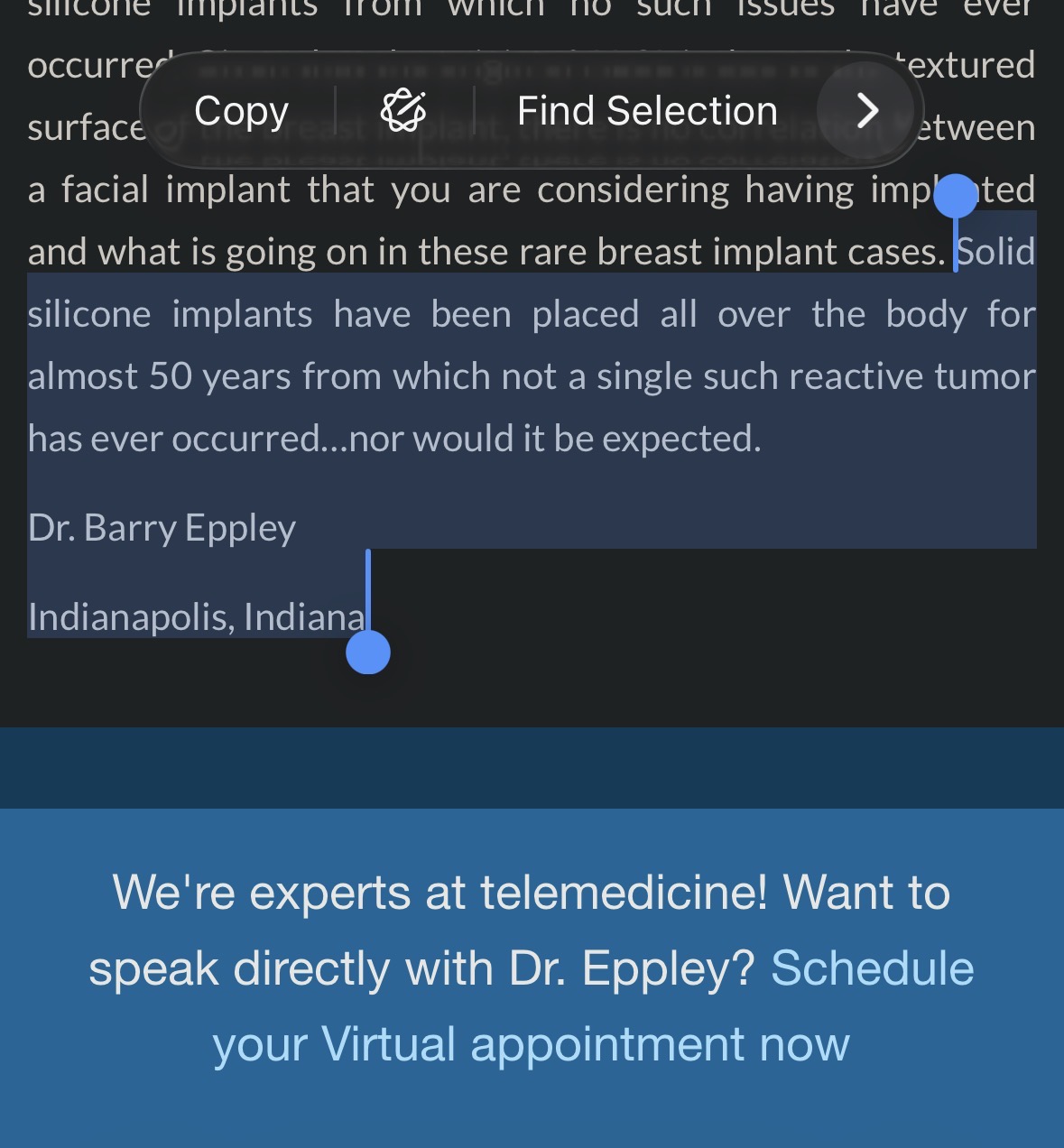Open the Writing Tools sparkle icon
This screenshot has width=1064, height=1148.
403,110
